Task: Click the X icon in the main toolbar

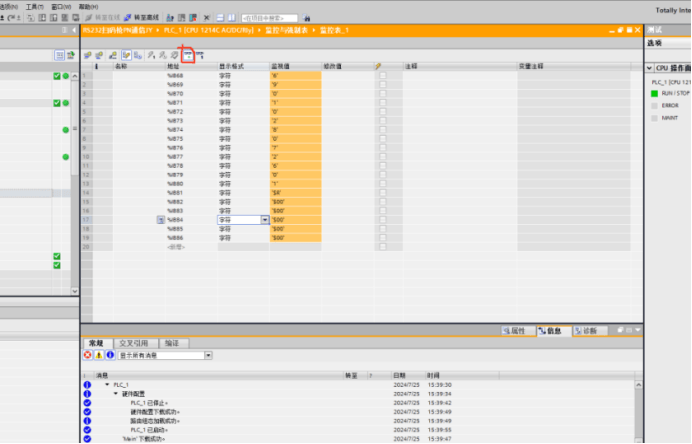Action: point(207,18)
